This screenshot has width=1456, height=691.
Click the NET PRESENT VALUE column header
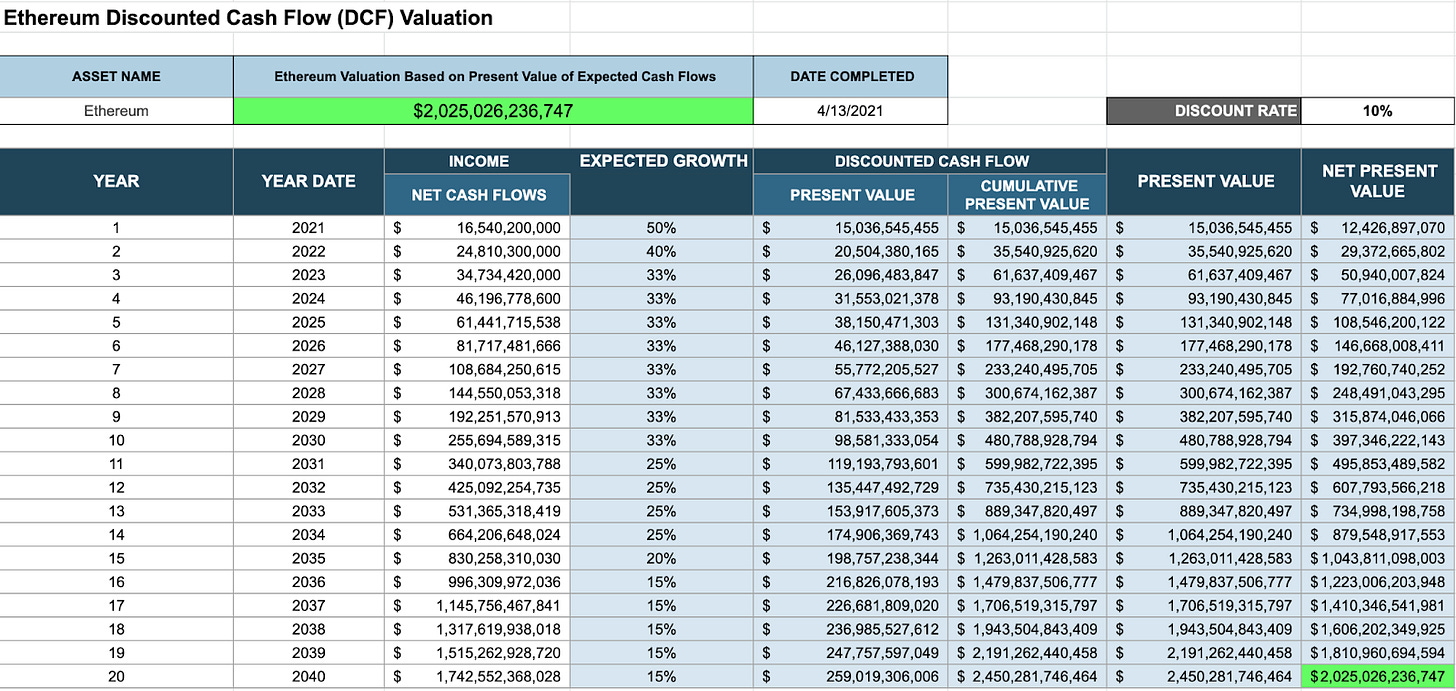click(x=1377, y=181)
